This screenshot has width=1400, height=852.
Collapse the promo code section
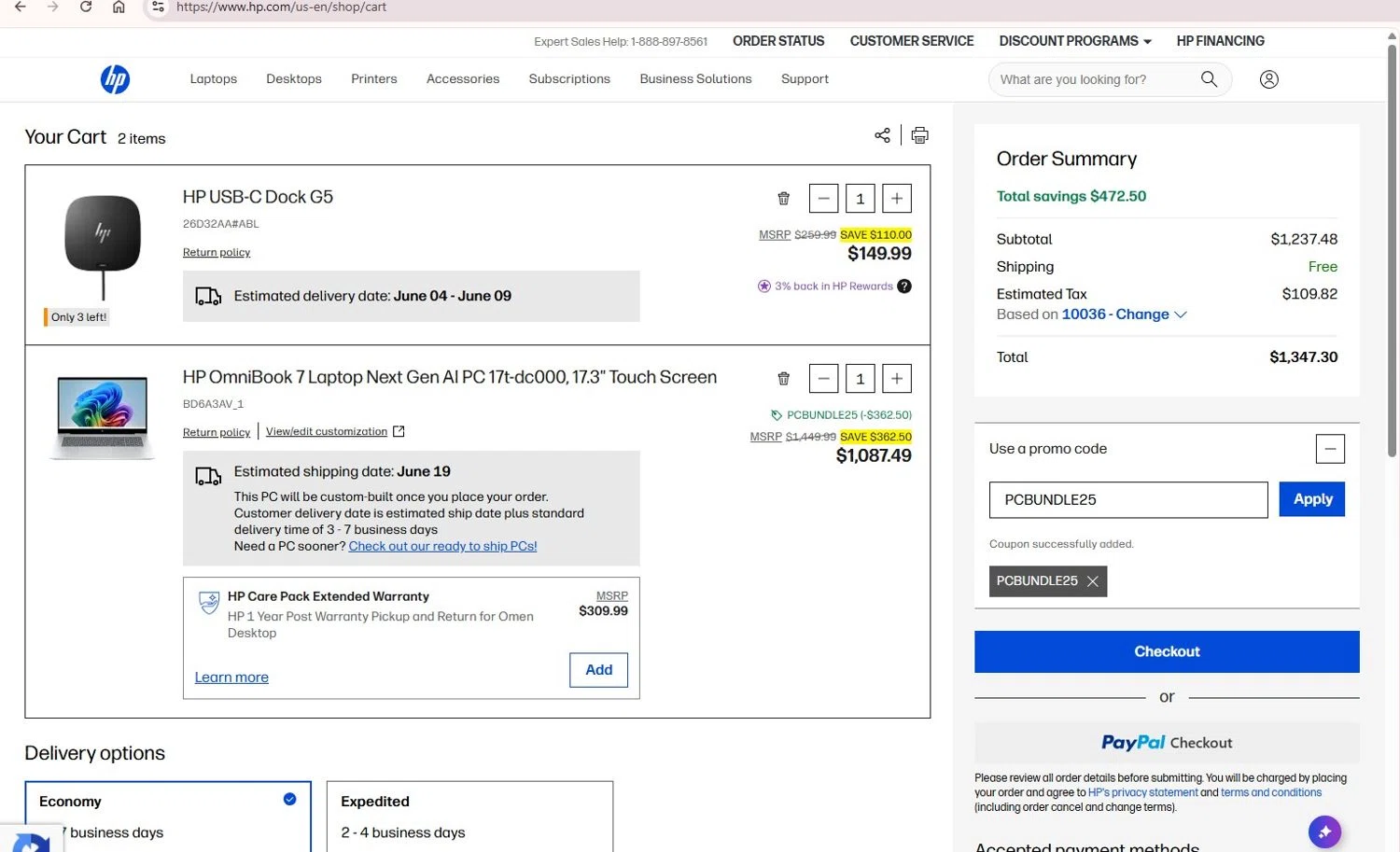click(1330, 449)
